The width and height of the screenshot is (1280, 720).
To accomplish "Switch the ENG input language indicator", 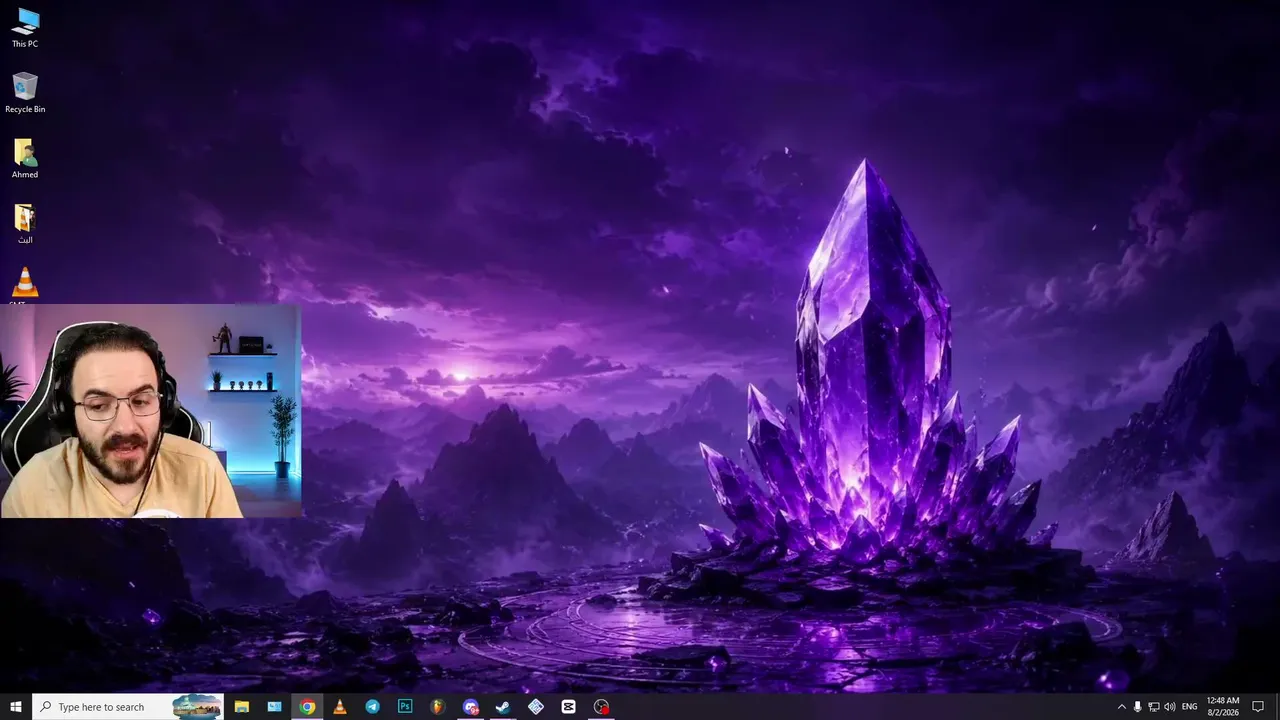I will point(1189,707).
